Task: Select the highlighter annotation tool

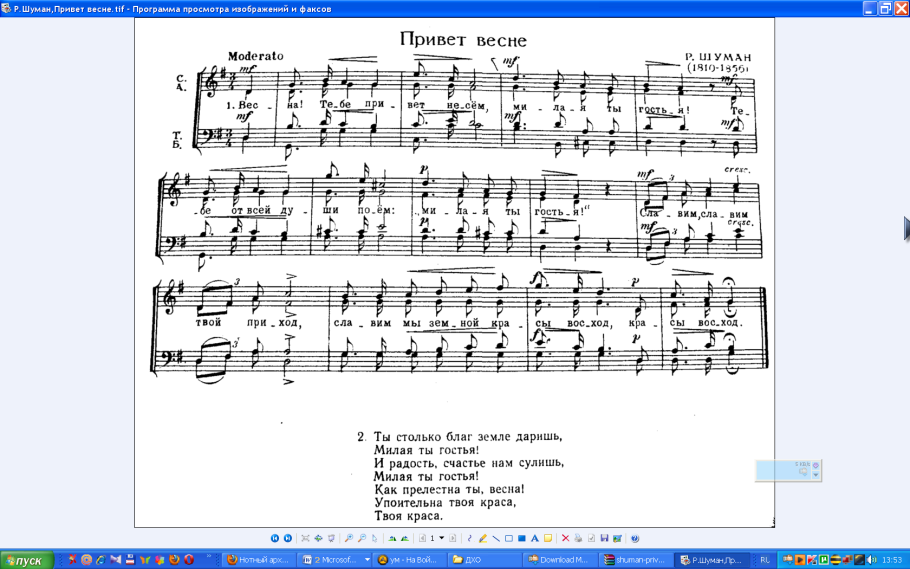Action: pos(483,538)
